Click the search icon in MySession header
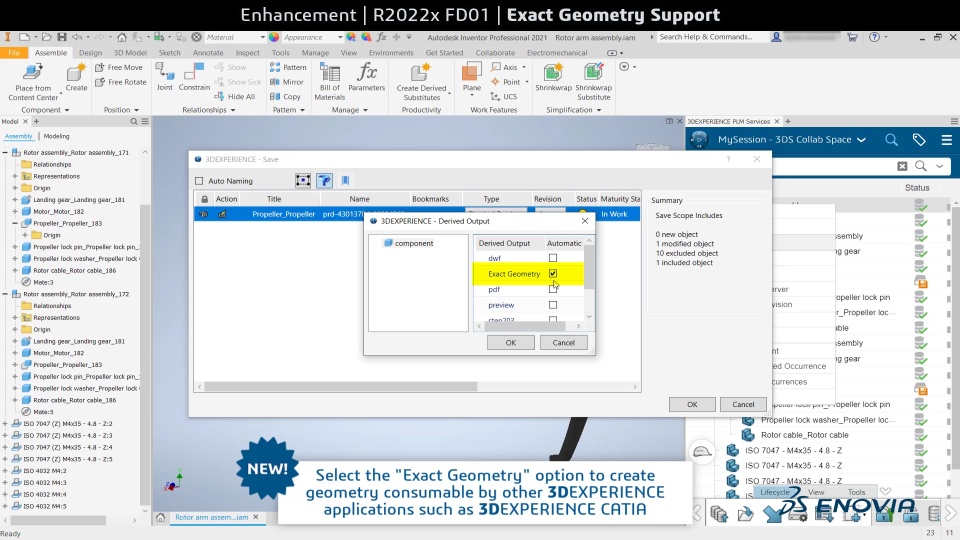 (891, 140)
